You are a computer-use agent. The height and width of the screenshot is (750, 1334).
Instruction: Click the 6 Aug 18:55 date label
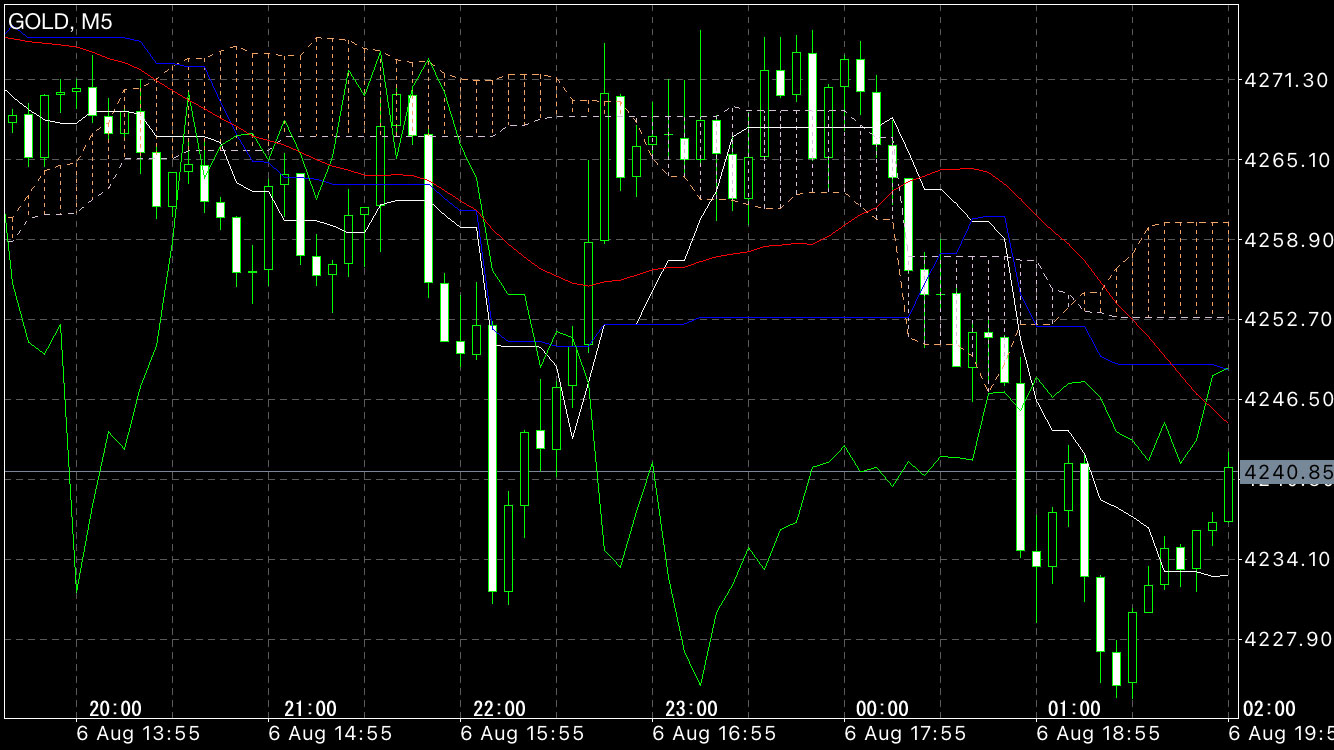tap(1098, 733)
